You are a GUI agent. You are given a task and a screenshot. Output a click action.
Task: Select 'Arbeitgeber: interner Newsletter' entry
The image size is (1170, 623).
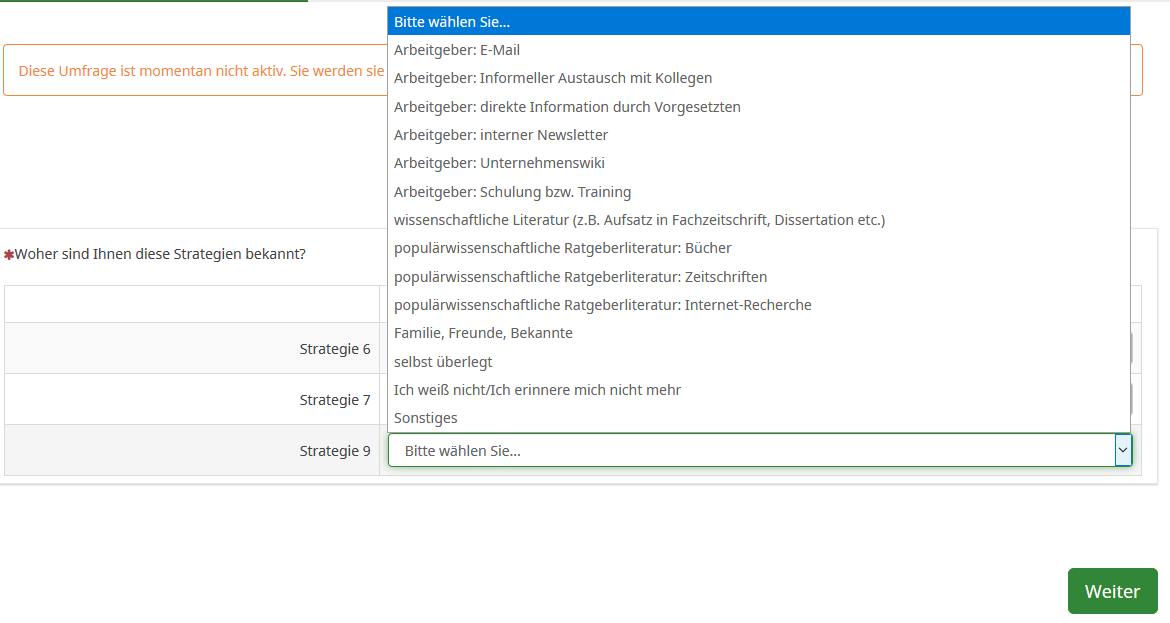tap(501, 135)
